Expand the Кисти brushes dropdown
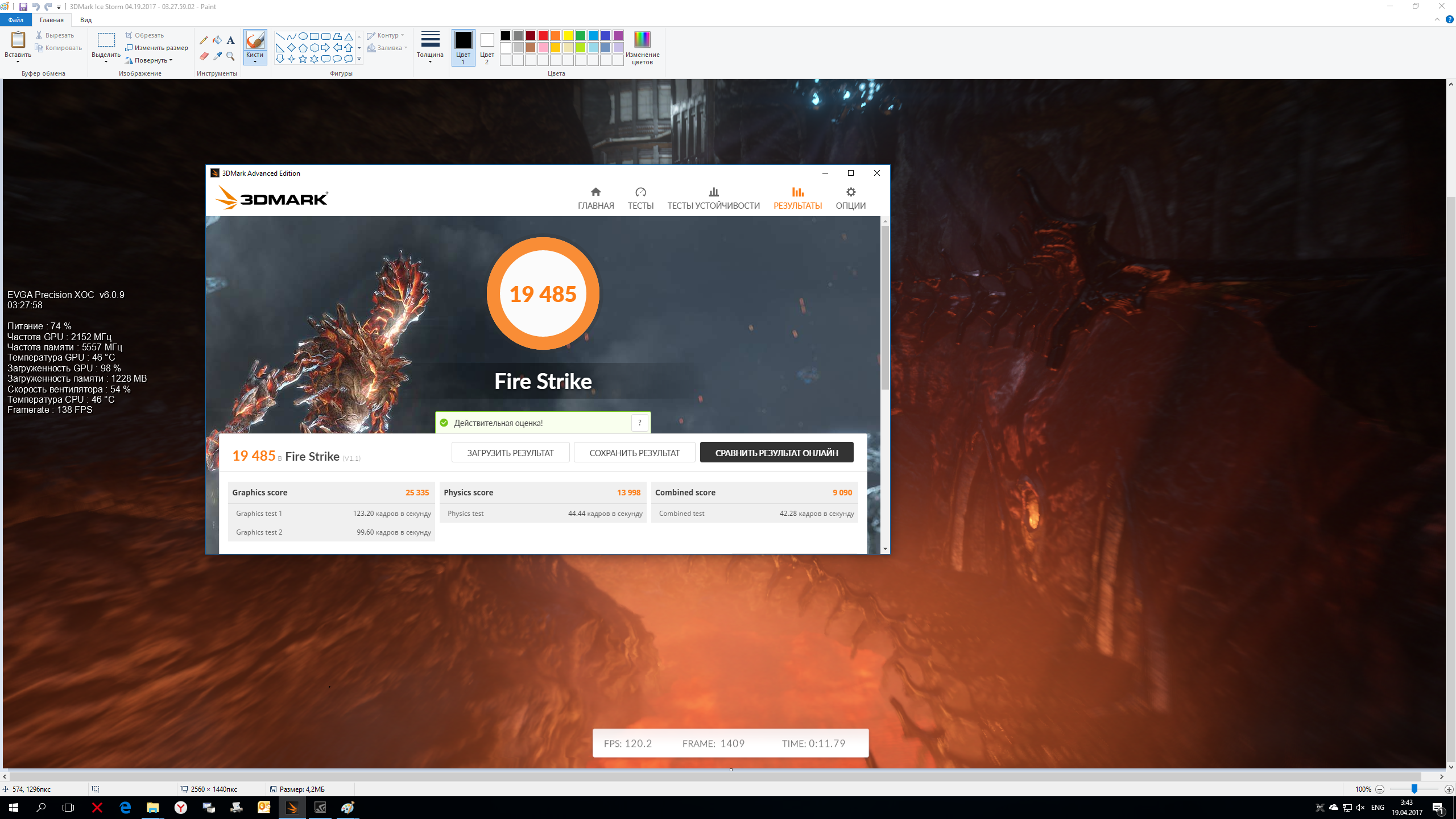 click(255, 61)
